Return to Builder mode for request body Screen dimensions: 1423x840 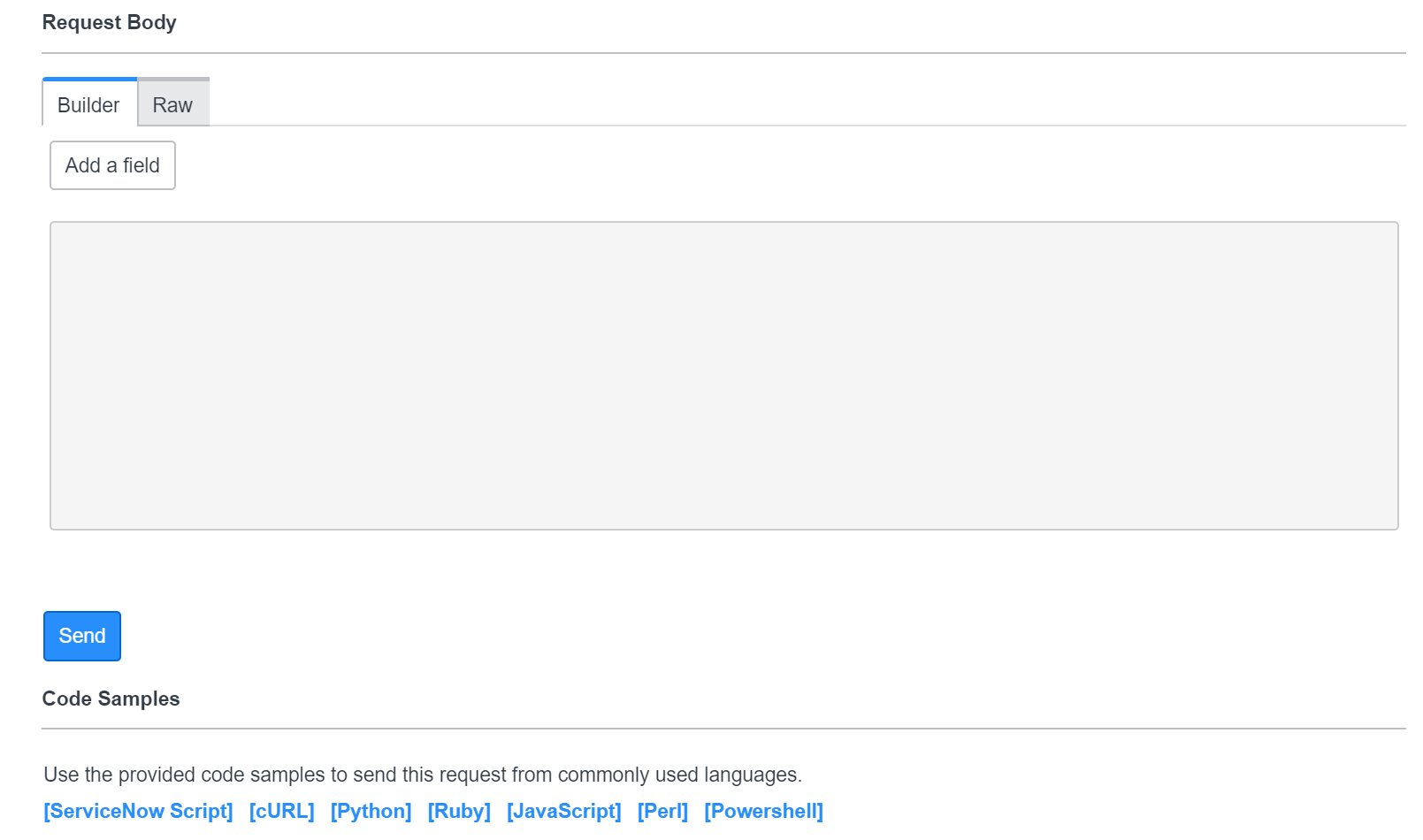pyautogui.click(x=88, y=103)
